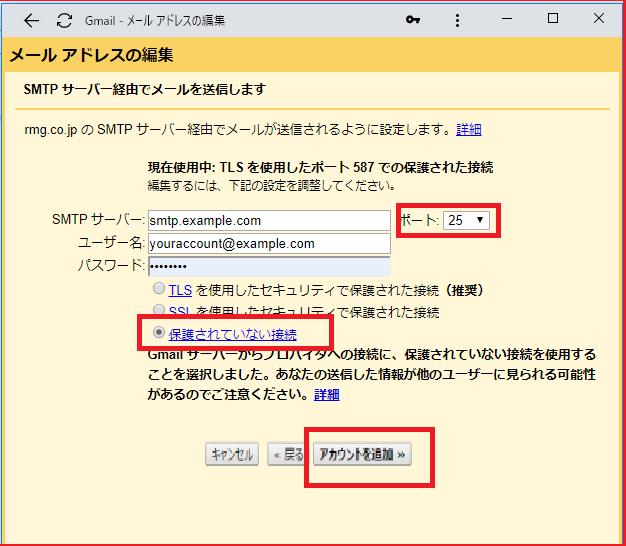Image resolution: width=626 pixels, height=546 pixels.
Task: Click the saved password key icon
Action: [x=412, y=20]
